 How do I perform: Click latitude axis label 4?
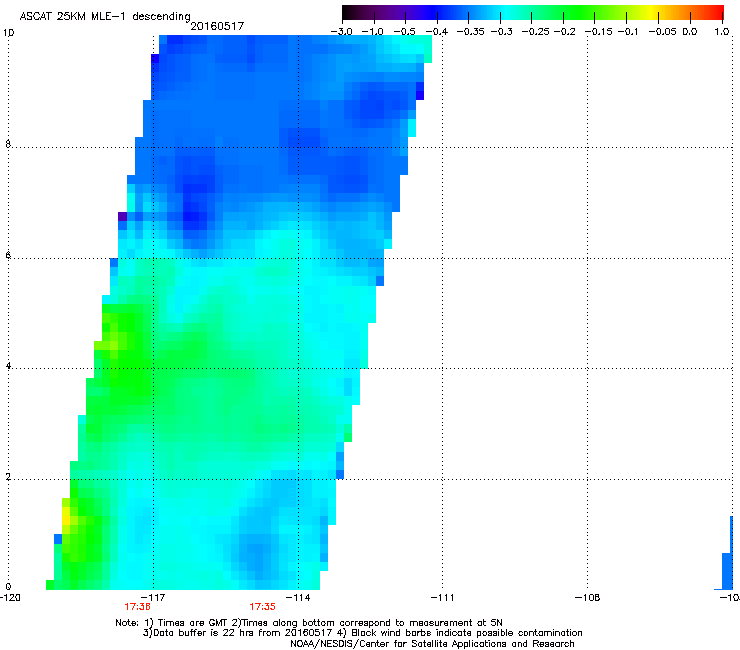coord(8,366)
